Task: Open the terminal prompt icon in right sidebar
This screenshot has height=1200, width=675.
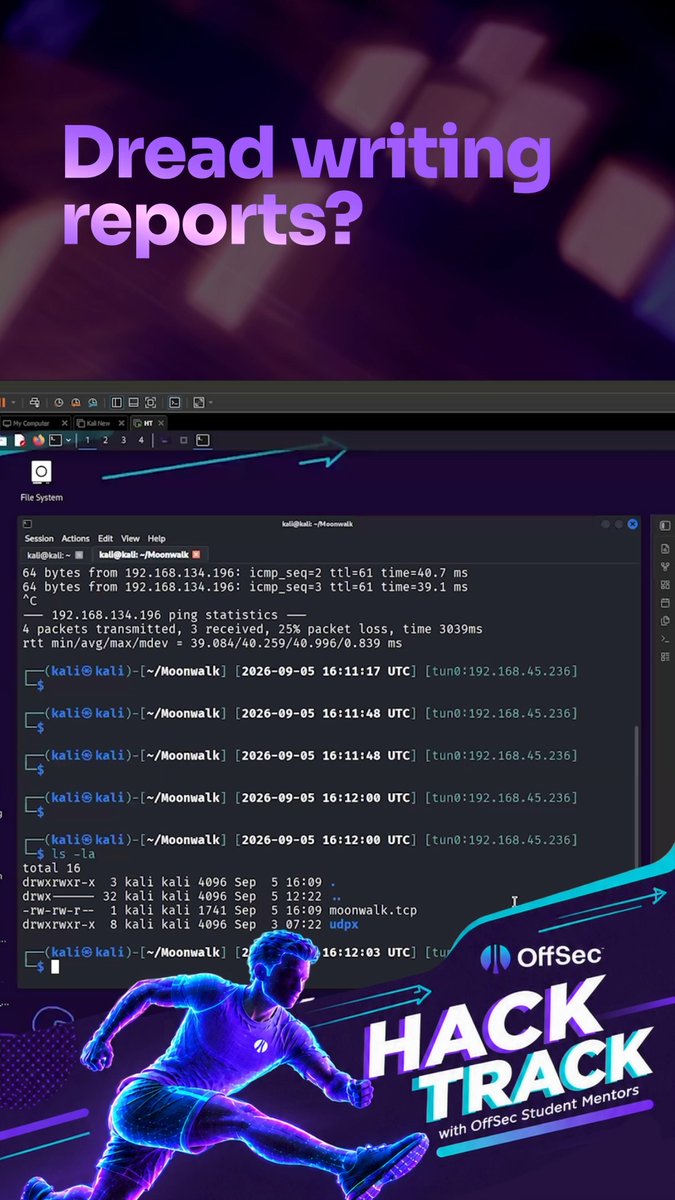Action: pyautogui.click(x=665, y=639)
